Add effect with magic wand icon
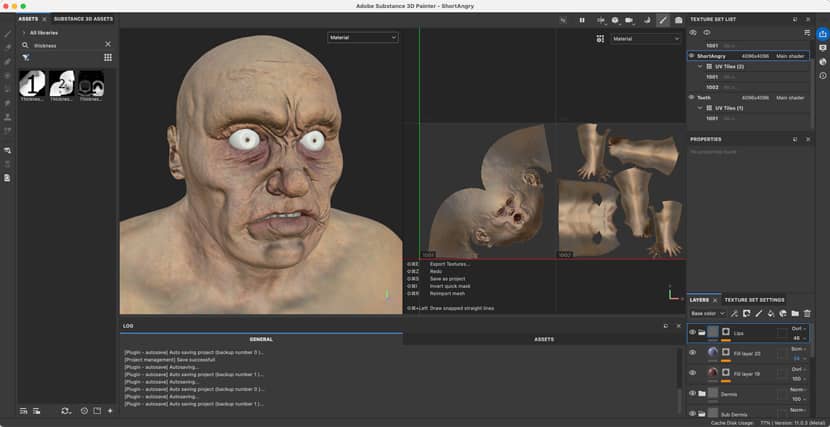830x427 pixels. 734,314
